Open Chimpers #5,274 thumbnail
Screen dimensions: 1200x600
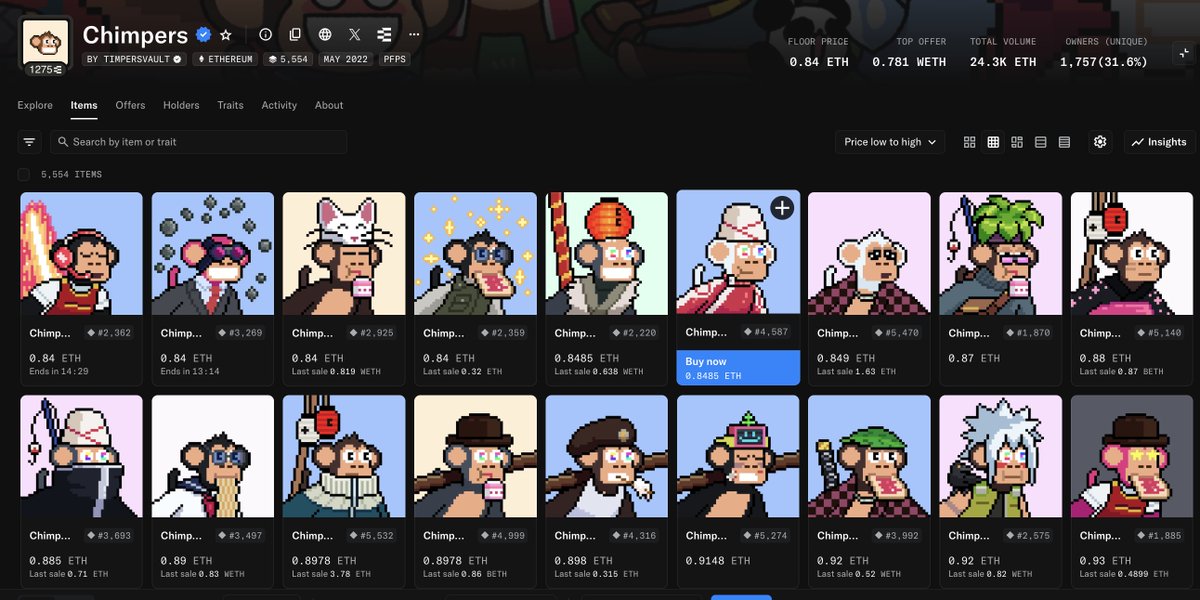738,456
